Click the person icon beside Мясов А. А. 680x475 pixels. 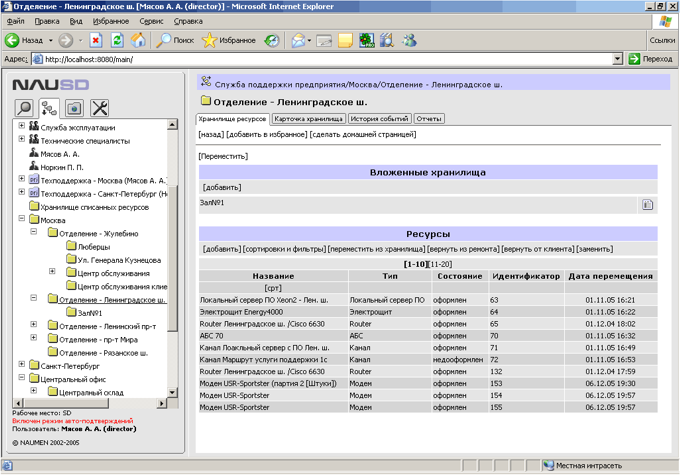(34, 153)
